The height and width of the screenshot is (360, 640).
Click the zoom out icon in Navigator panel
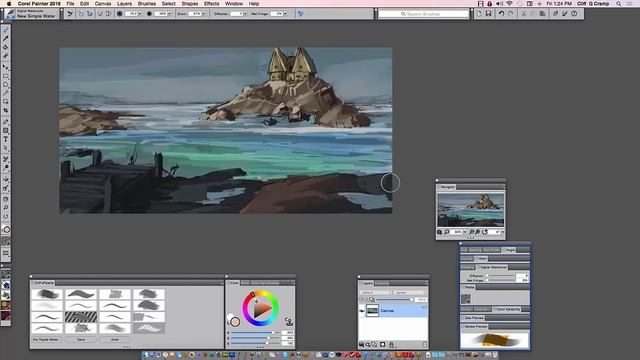click(x=471, y=232)
